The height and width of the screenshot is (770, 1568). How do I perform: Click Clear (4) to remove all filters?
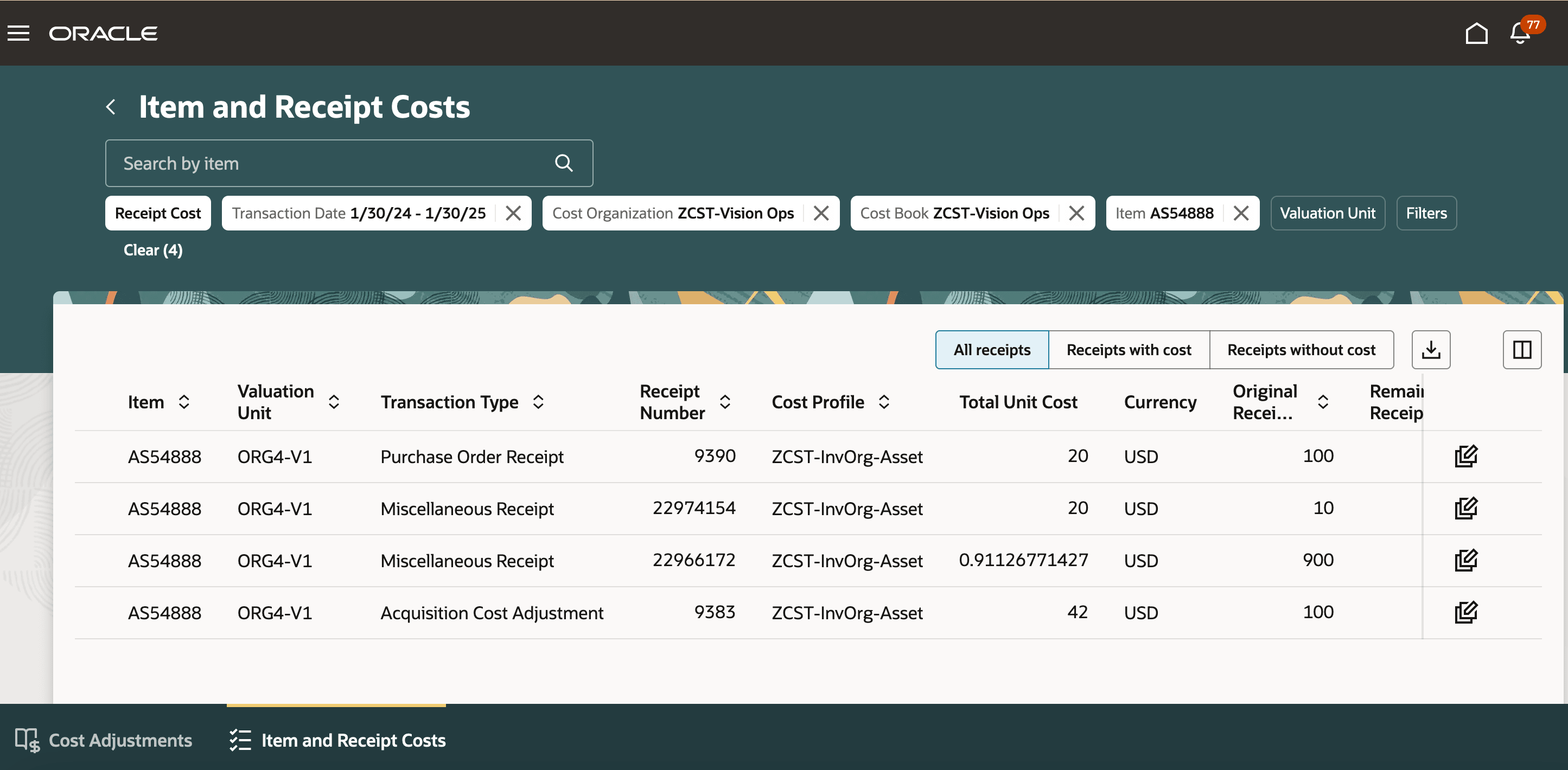(152, 249)
